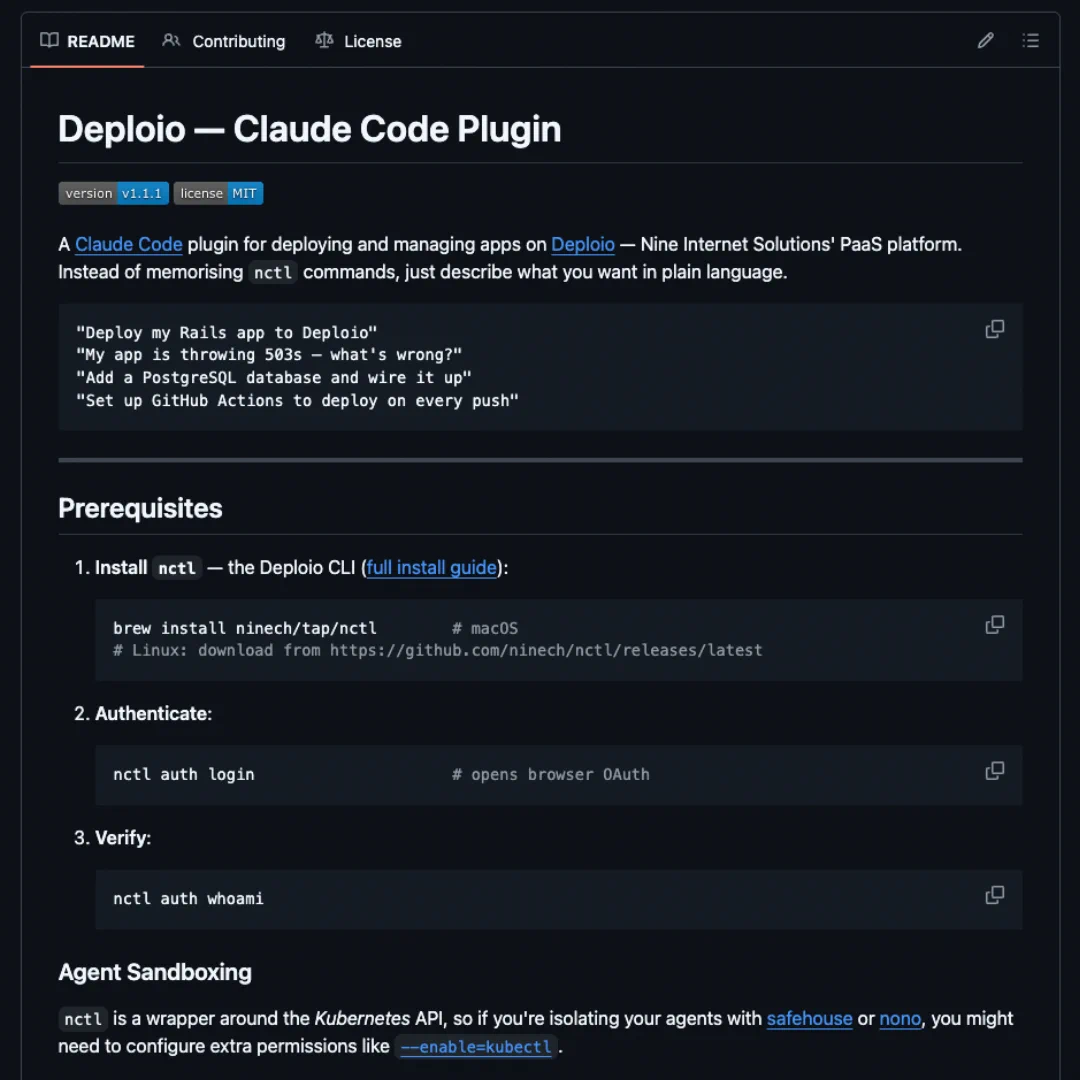Click the Agent Sandboxing heading
The height and width of the screenshot is (1080, 1080).
pyautogui.click(x=155, y=973)
